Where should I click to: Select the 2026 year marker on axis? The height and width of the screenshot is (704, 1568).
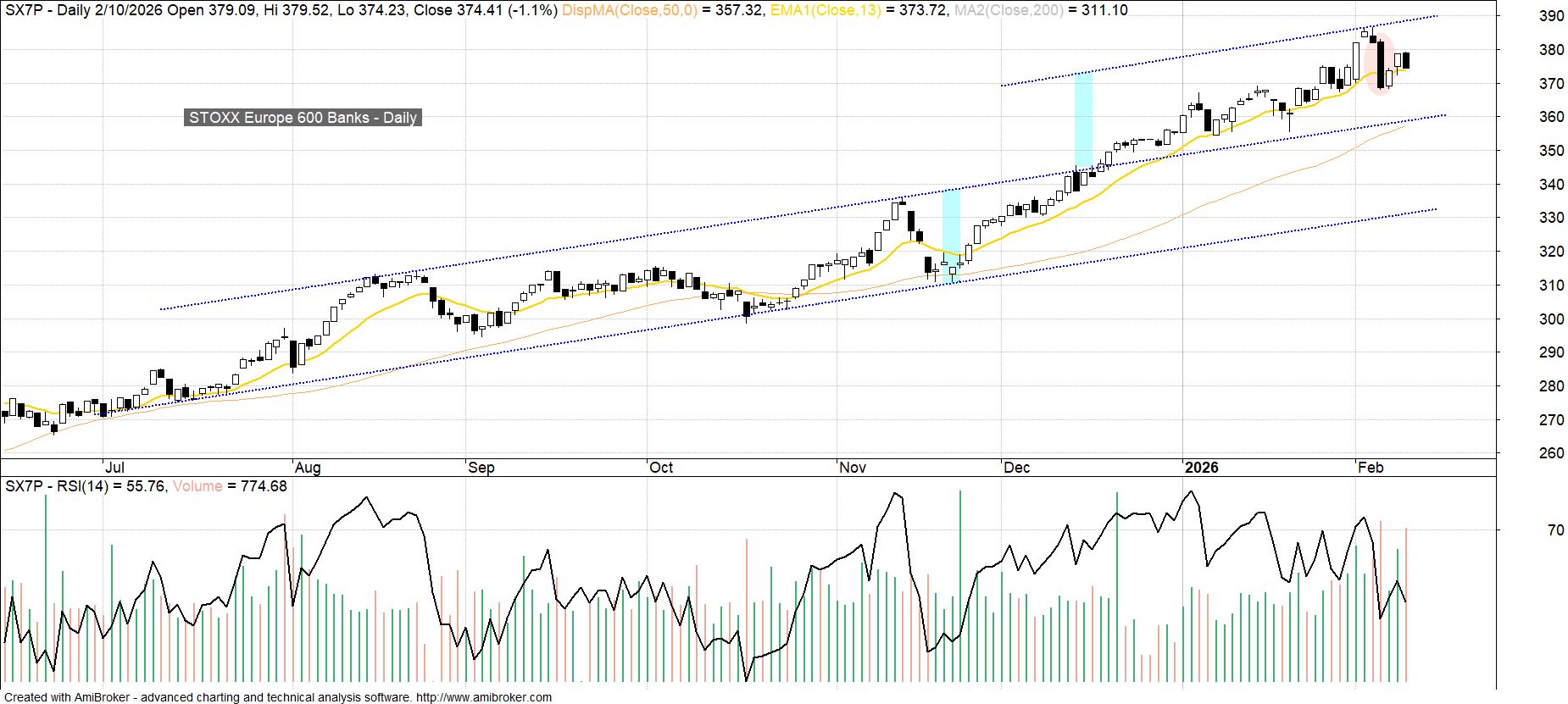pos(1201,468)
